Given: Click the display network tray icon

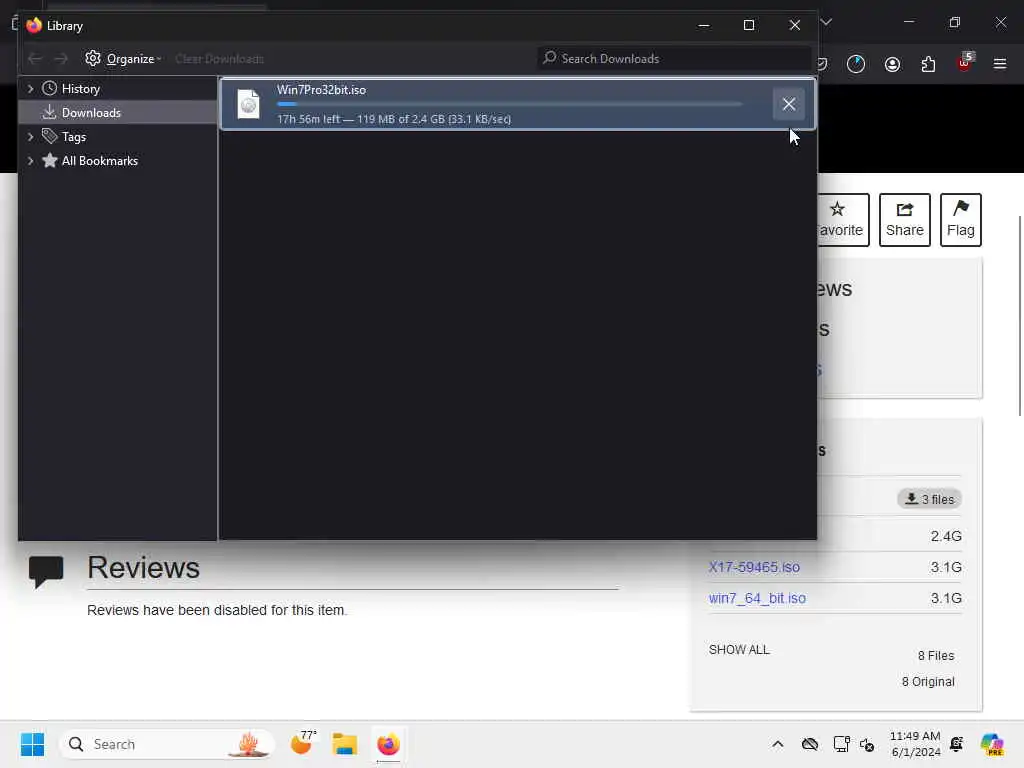Looking at the screenshot, I should pyautogui.click(x=841, y=744).
